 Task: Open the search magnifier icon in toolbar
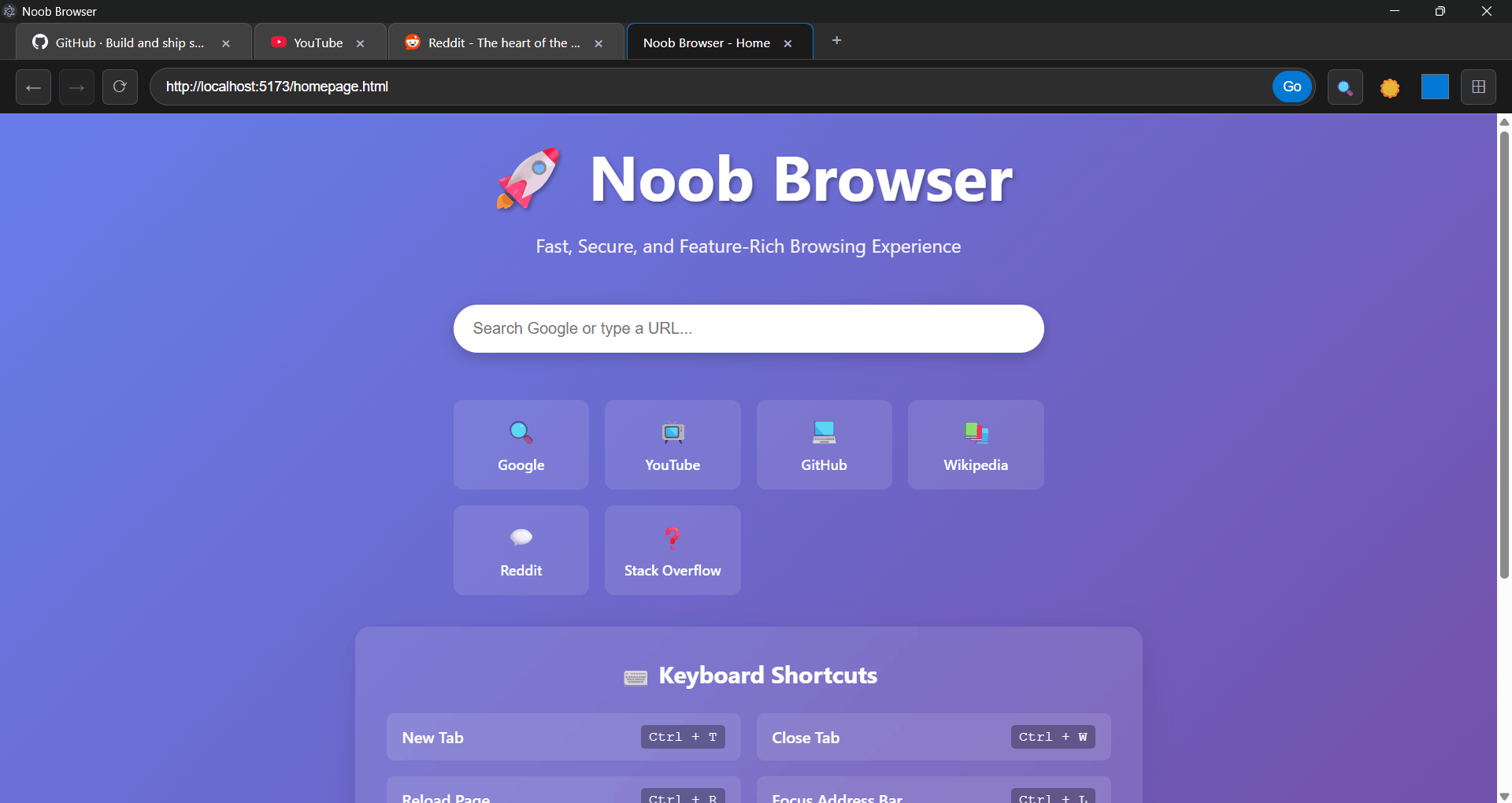tap(1345, 87)
